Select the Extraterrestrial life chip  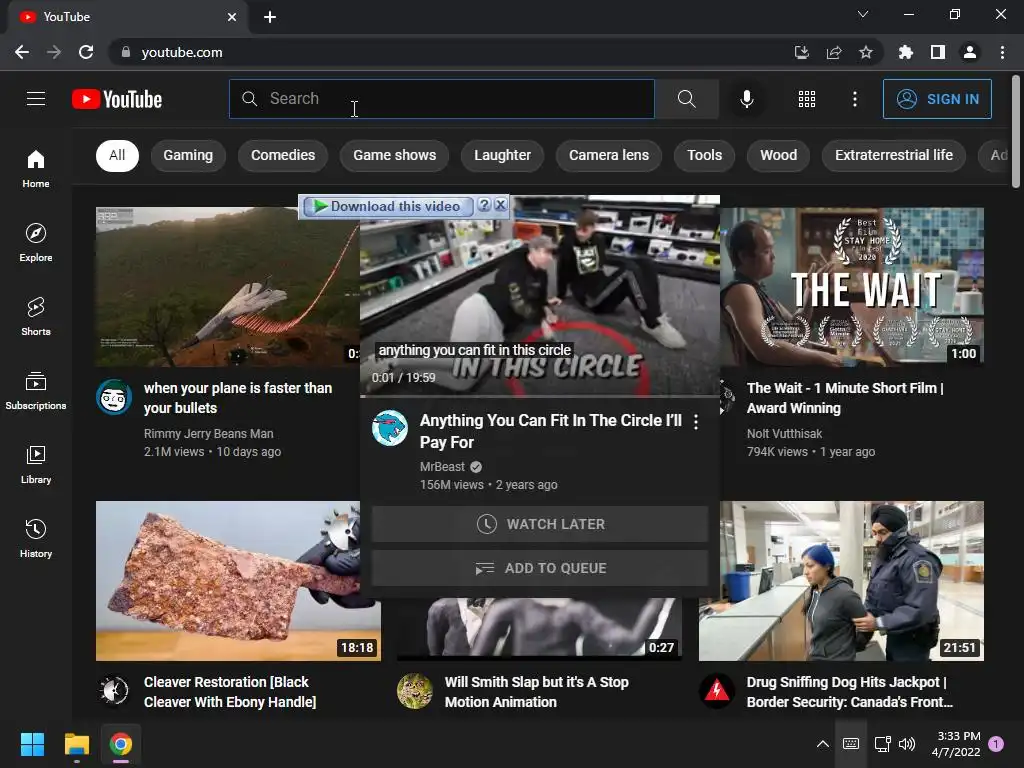click(893, 155)
